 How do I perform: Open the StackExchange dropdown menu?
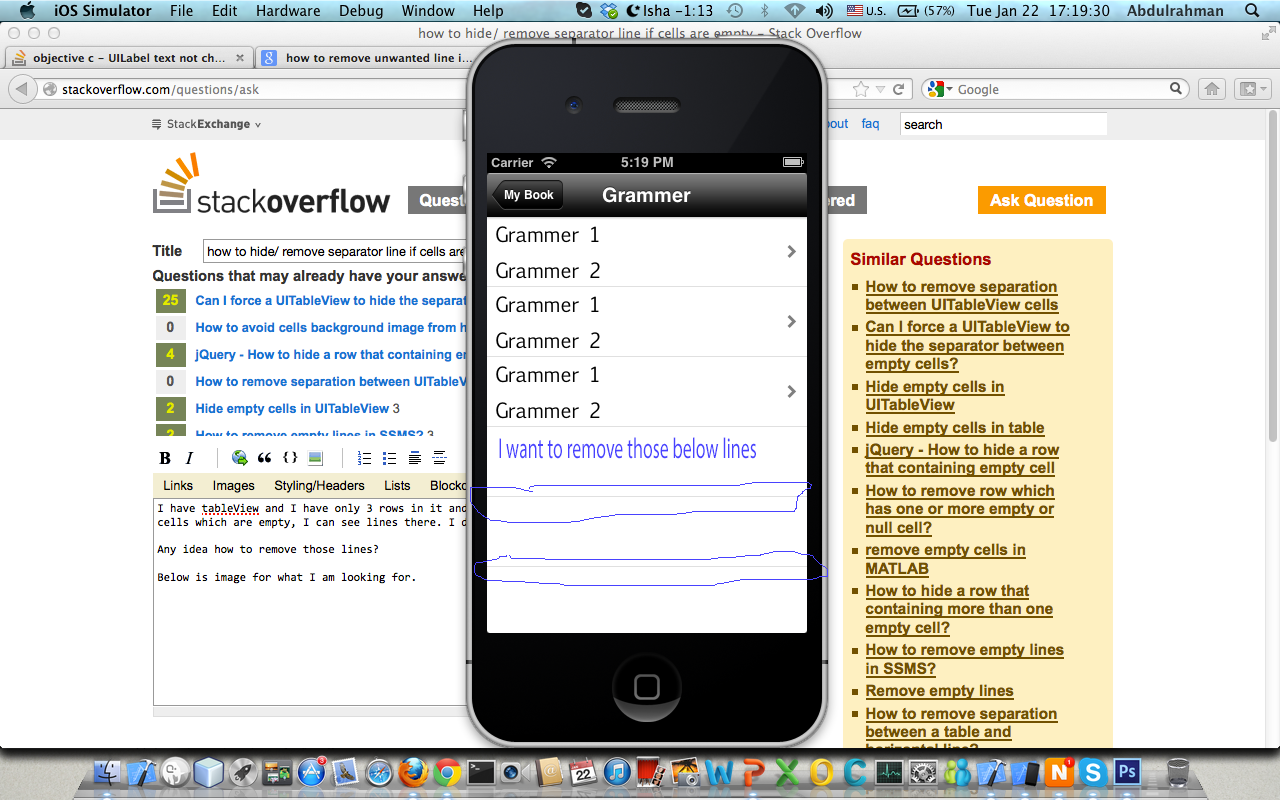point(207,124)
